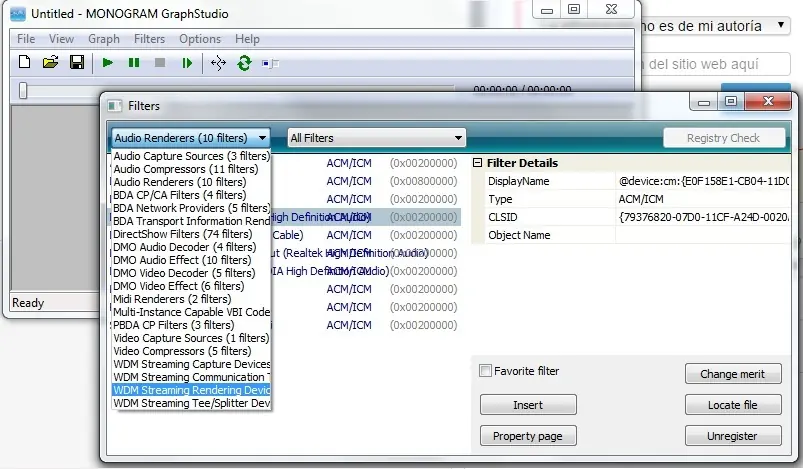Click the Open file folder icon
Screen dimensions: 803x469
pos(50,62)
